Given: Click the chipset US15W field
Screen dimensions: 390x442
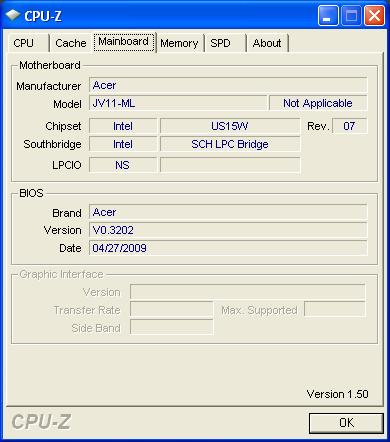Looking at the screenshot, I should pyautogui.click(x=230, y=126).
